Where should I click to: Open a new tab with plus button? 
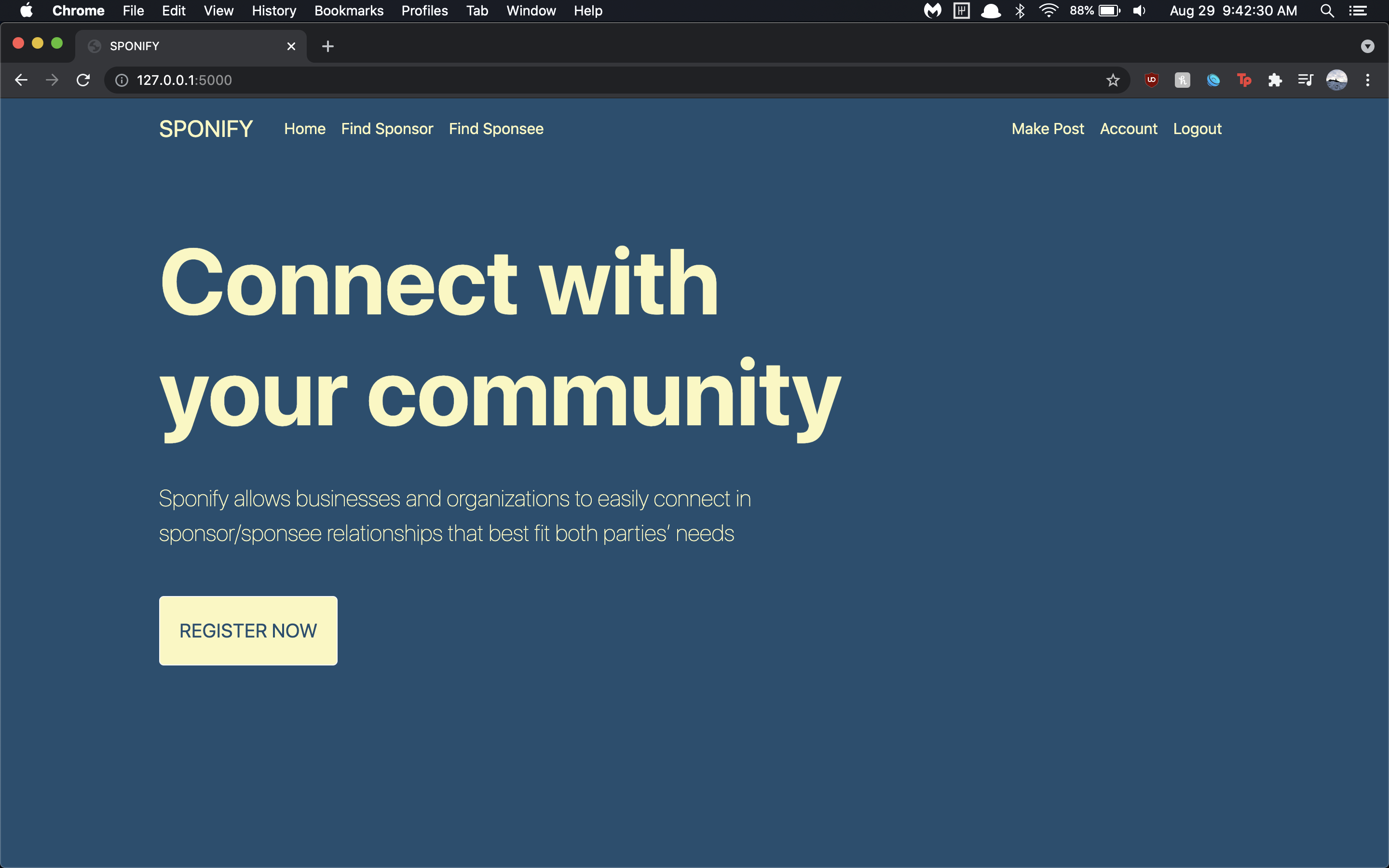(x=328, y=46)
